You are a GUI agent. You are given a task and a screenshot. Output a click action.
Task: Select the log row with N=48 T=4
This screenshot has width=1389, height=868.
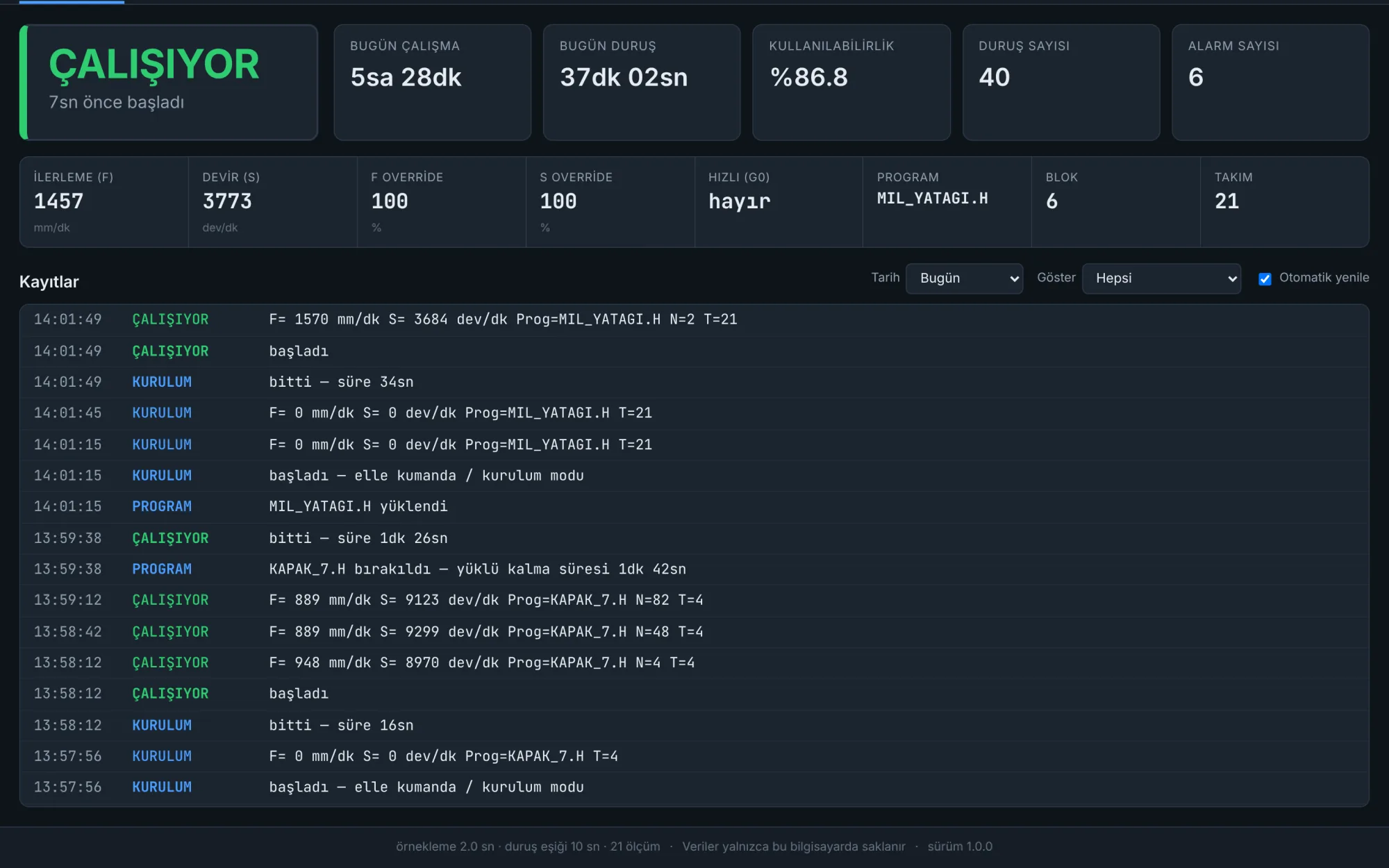coord(694,632)
